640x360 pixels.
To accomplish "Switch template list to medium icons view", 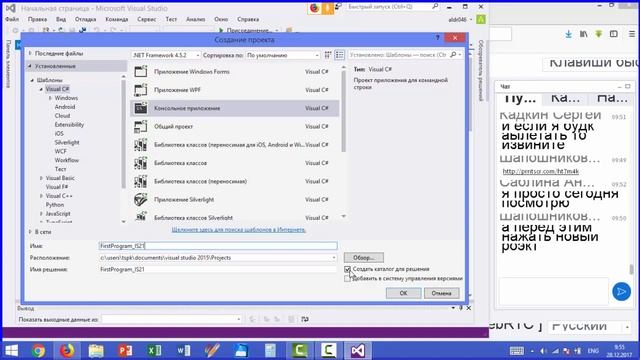I will coord(339,55).
